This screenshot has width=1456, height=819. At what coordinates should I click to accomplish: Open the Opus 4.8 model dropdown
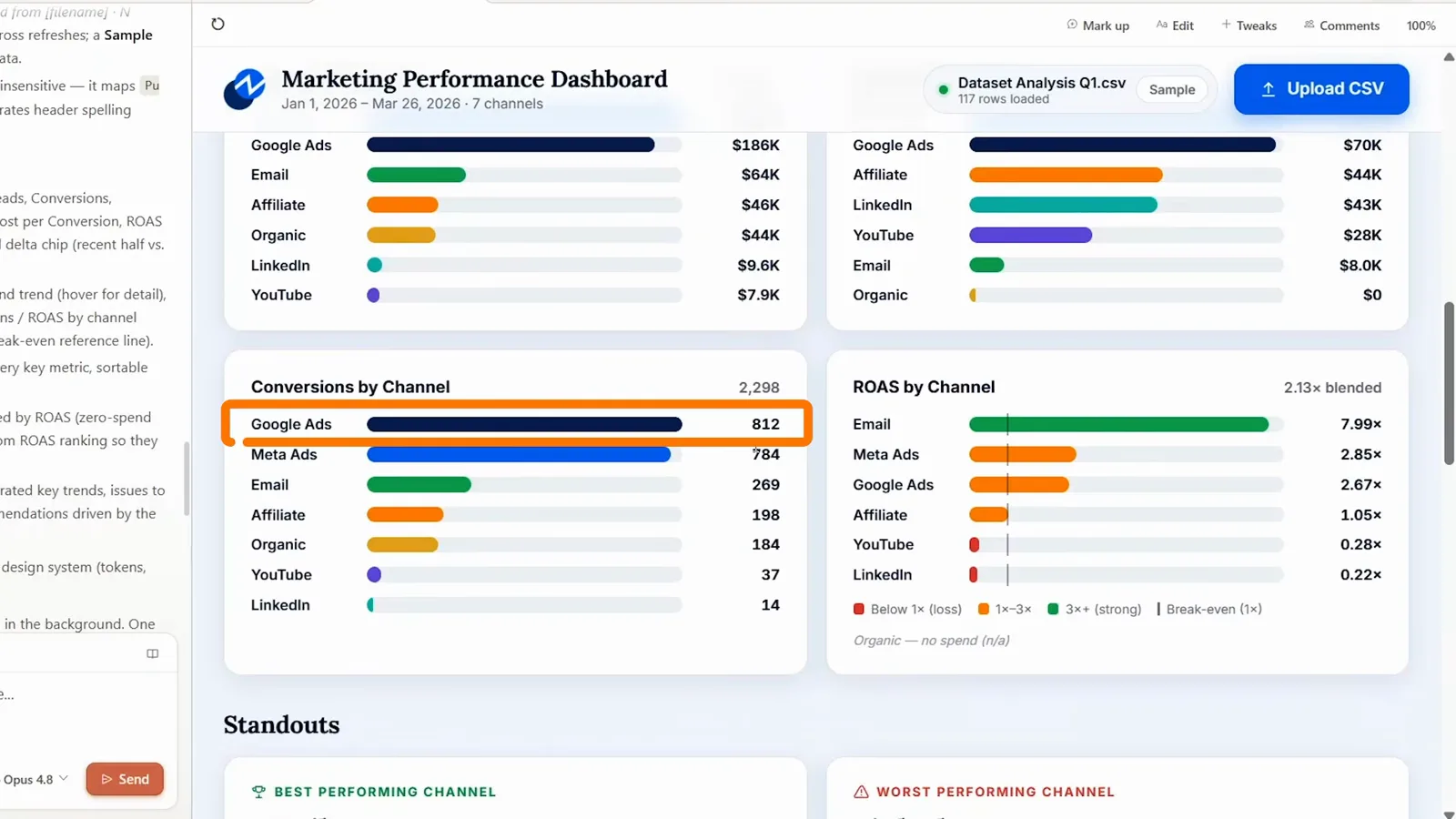pos(35,779)
